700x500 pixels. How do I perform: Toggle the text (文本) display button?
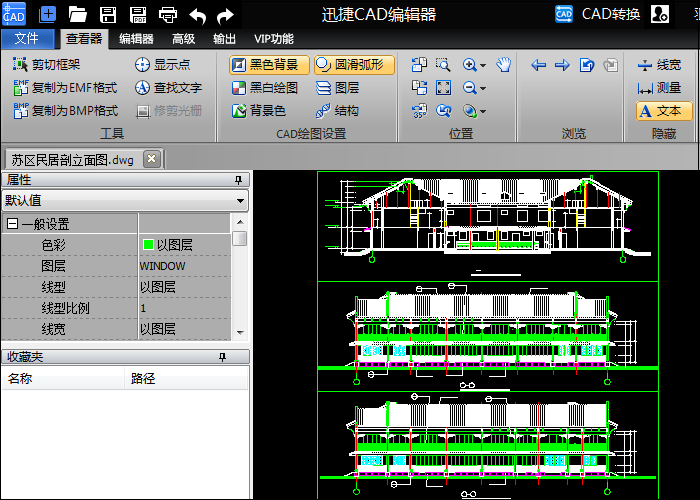(663, 111)
